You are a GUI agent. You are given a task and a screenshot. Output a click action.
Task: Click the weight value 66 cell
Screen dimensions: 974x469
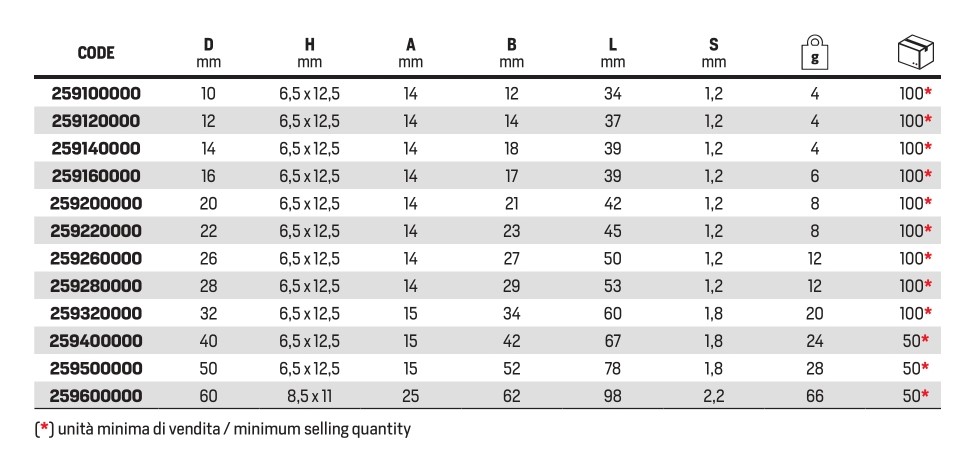pyautogui.click(x=815, y=396)
